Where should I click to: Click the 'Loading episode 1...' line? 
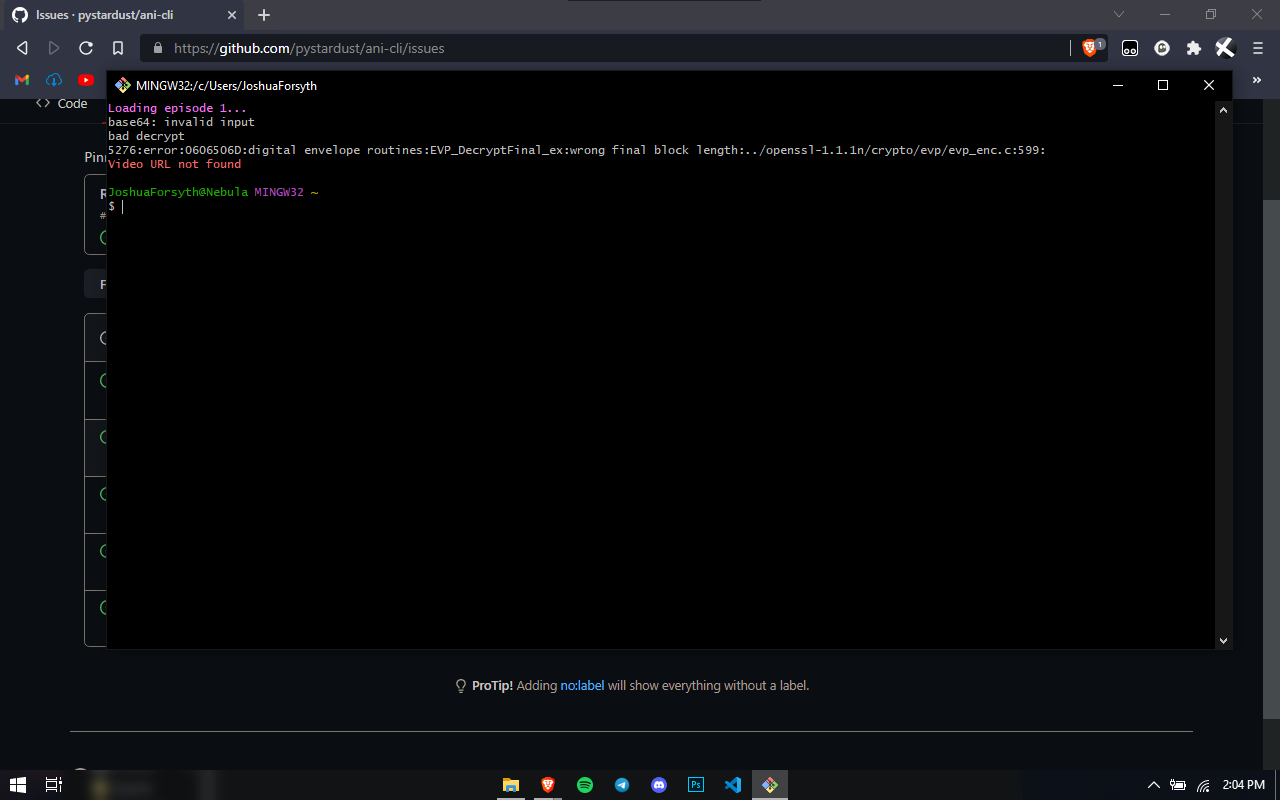coord(177,108)
